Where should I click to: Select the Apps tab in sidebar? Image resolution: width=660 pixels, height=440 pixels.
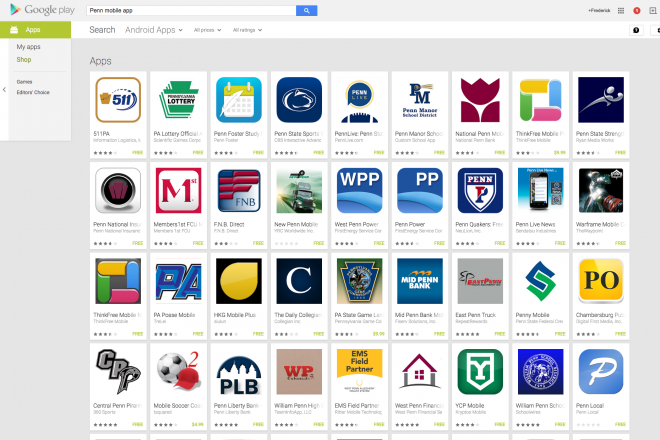point(35,30)
